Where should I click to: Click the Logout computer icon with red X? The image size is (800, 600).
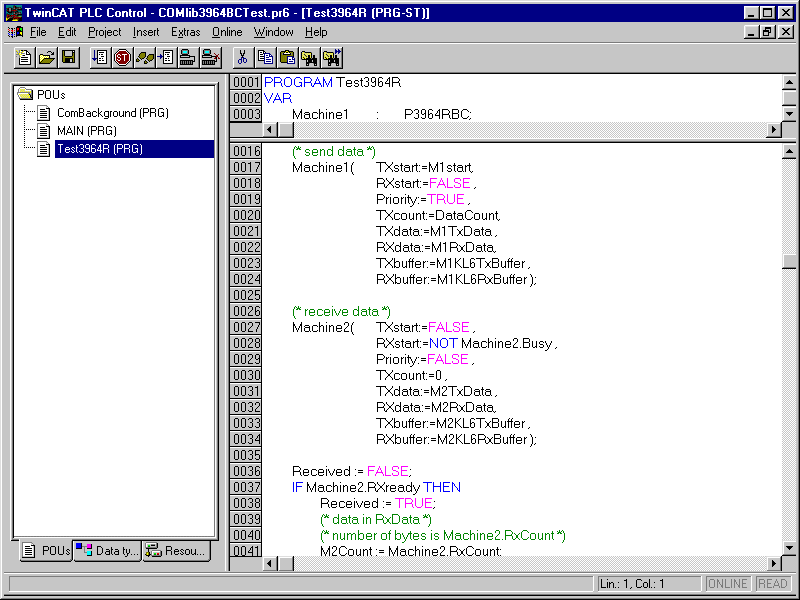point(210,57)
